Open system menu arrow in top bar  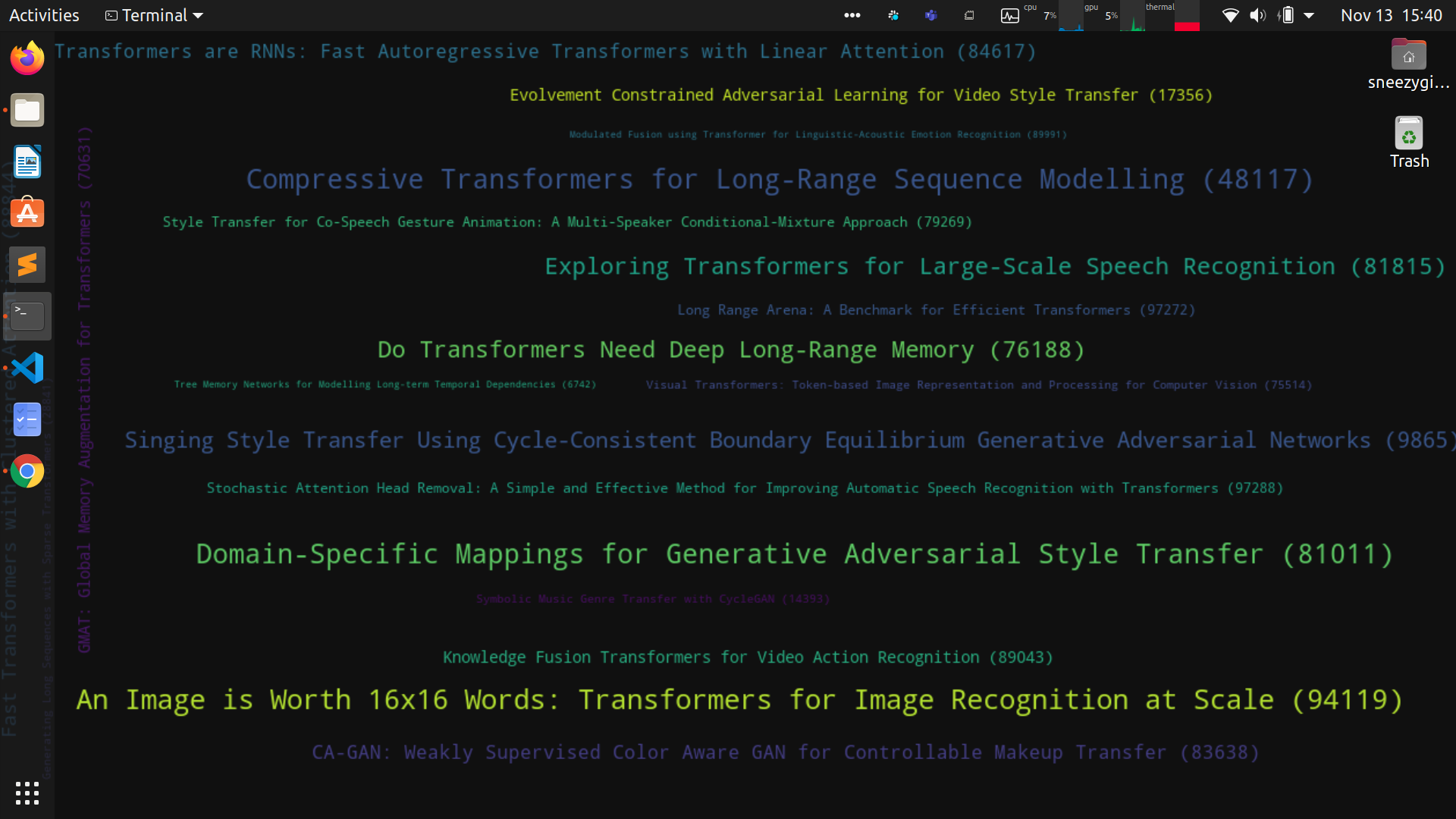[x=1309, y=15]
